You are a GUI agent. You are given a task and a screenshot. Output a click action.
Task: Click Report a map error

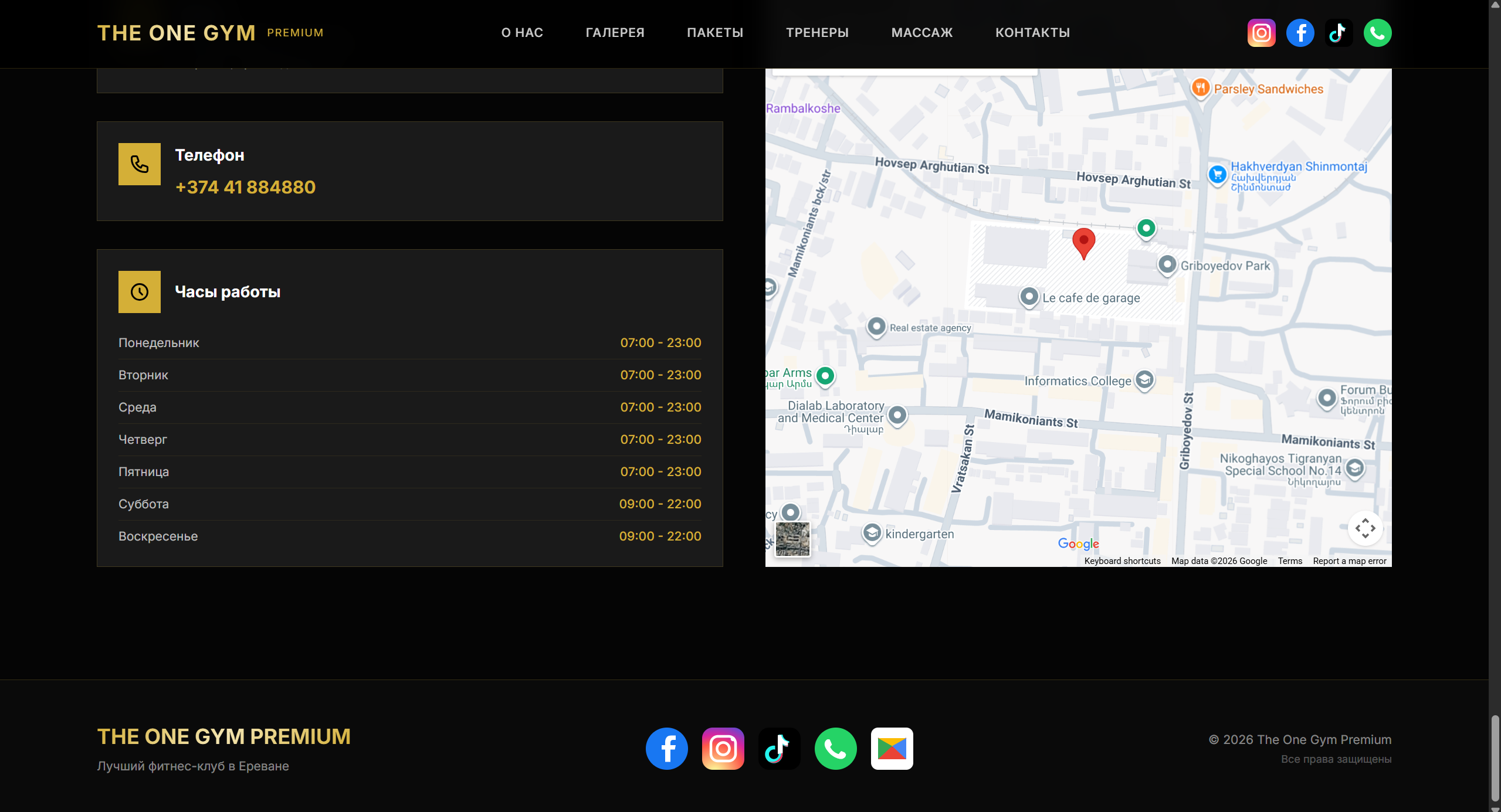pyautogui.click(x=1349, y=560)
